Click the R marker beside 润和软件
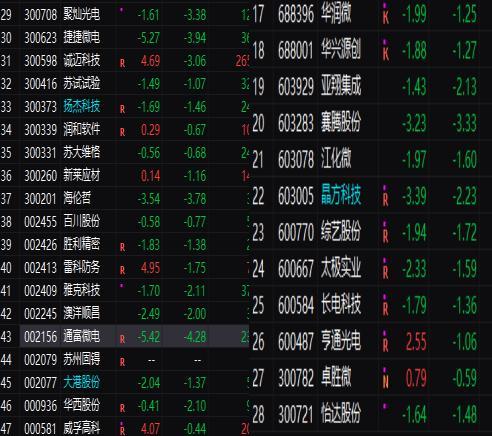This screenshot has height=436, width=492. [122, 132]
